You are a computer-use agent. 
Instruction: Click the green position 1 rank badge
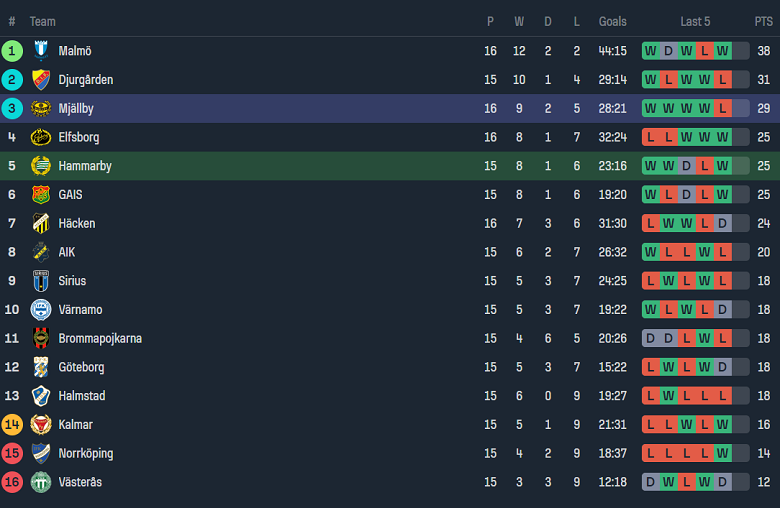(12, 51)
